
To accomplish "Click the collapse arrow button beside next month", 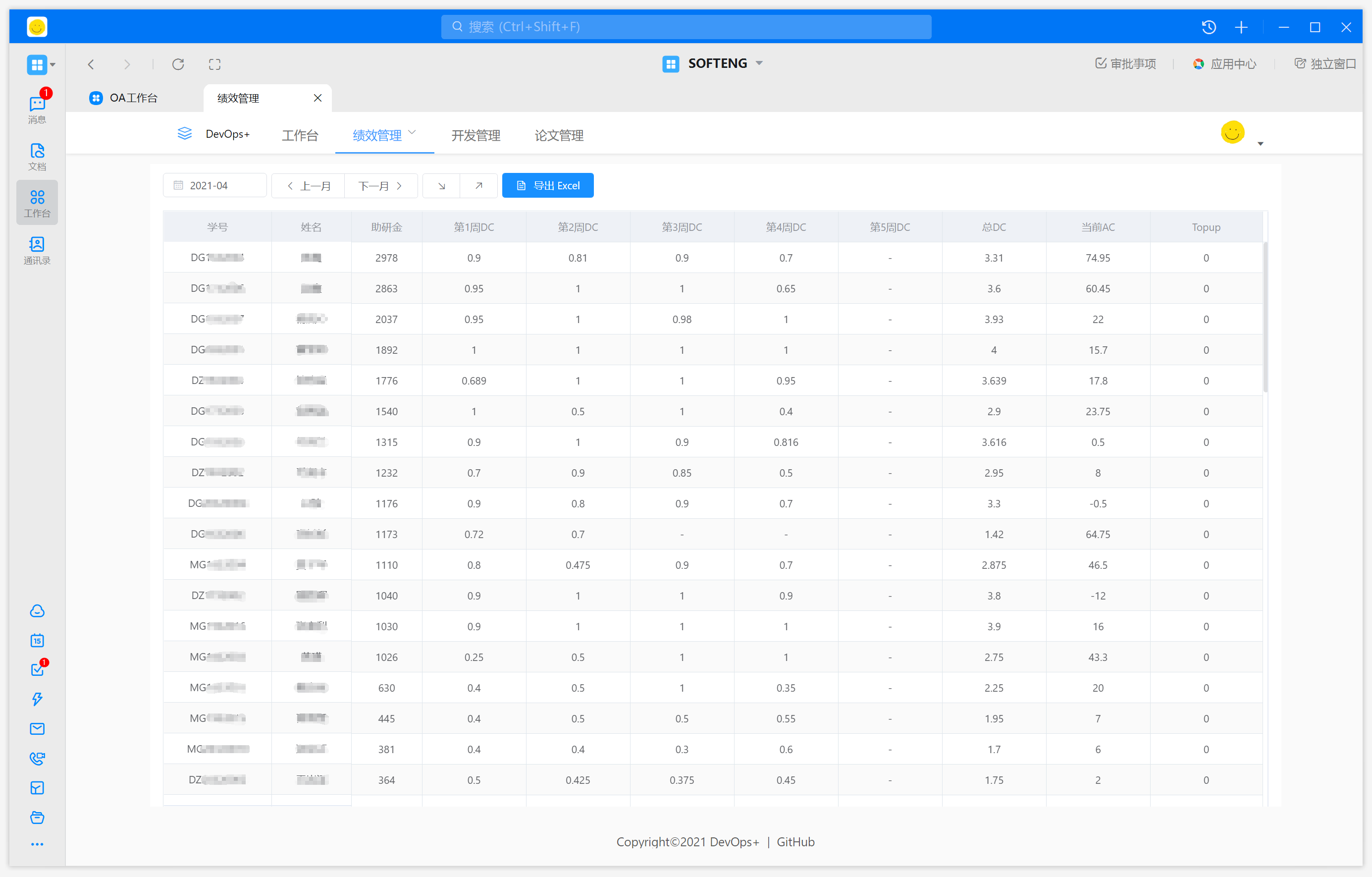I will click(x=442, y=186).
